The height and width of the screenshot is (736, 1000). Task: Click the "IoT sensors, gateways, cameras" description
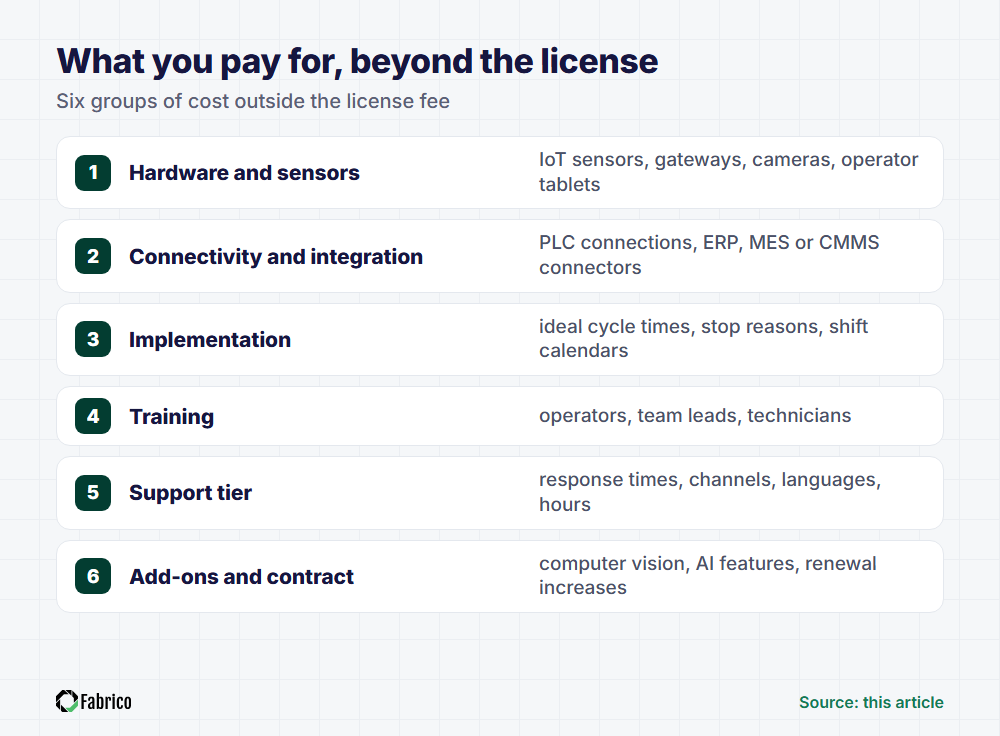click(x=729, y=172)
